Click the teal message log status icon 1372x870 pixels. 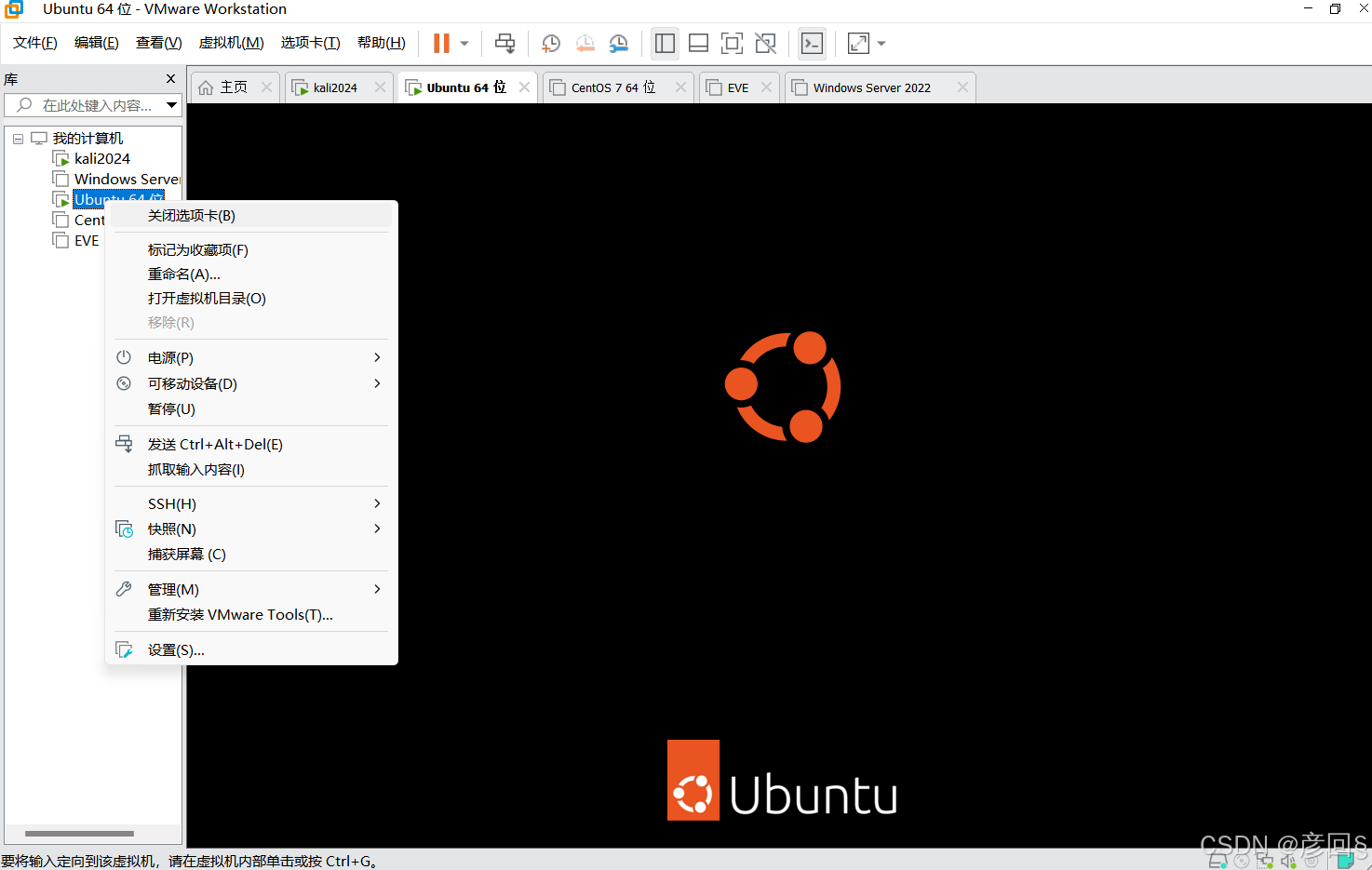(x=1345, y=861)
